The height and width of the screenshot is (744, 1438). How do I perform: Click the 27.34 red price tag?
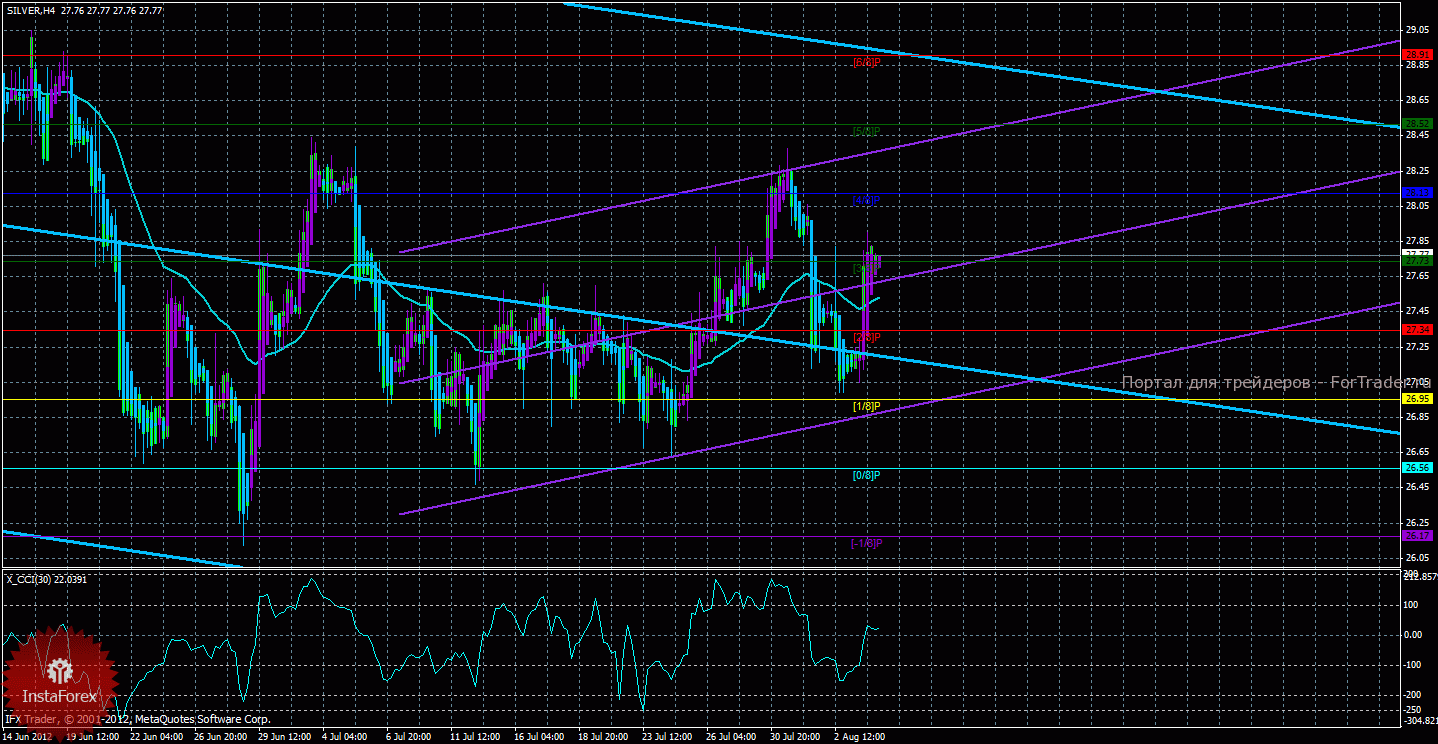(1418, 329)
